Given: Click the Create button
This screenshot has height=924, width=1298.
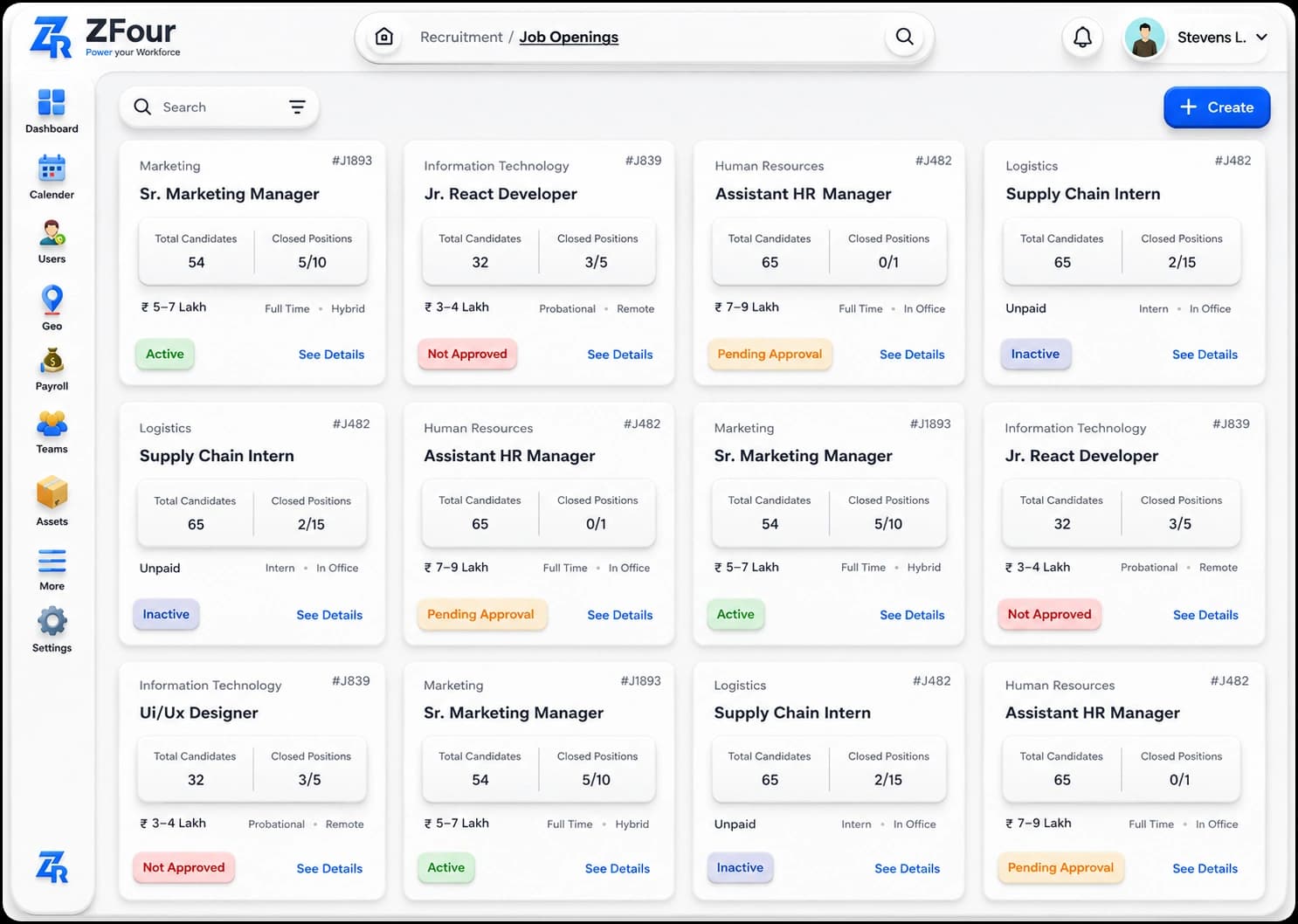Looking at the screenshot, I should point(1217,107).
